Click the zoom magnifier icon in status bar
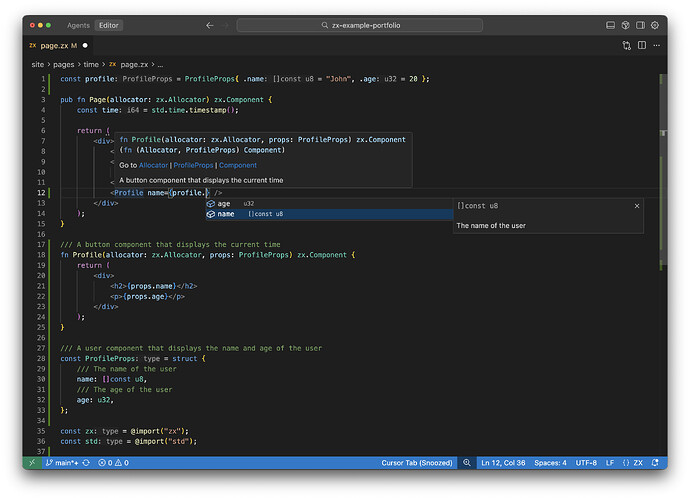Image resolution: width=690 pixels, height=498 pixels. click(x=466, y=463)
